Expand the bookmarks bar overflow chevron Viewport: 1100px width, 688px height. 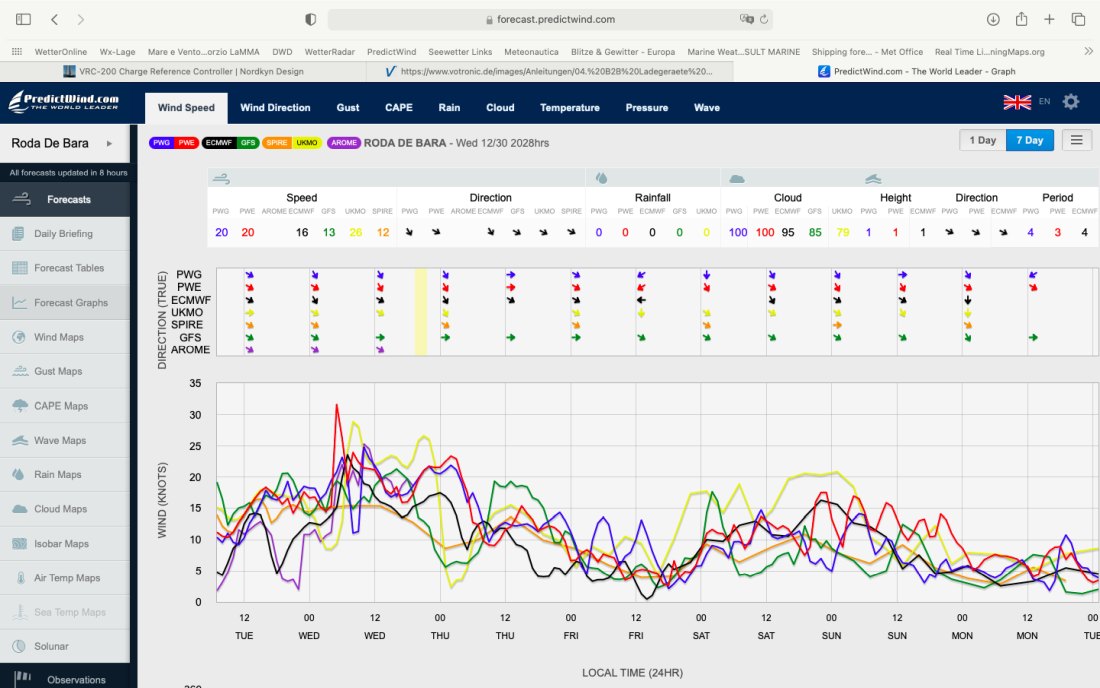click(1088, 51)
